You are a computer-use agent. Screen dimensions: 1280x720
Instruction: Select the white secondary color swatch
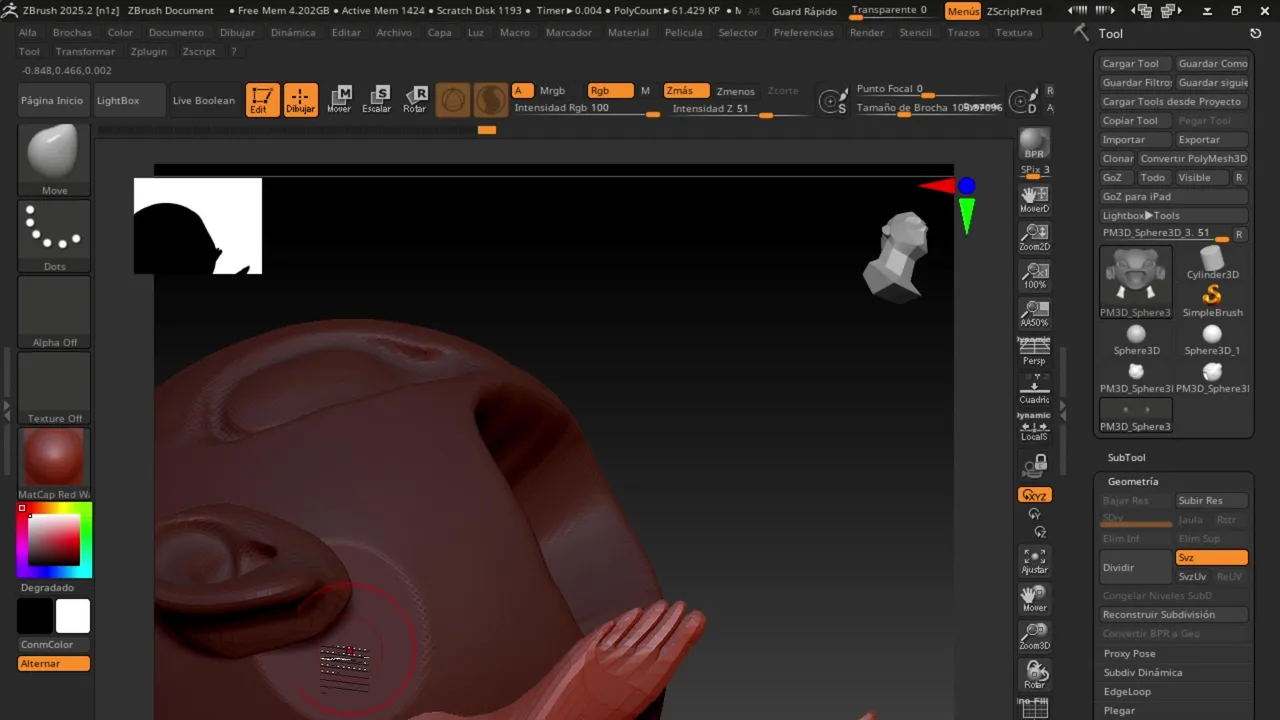(73, 616)
